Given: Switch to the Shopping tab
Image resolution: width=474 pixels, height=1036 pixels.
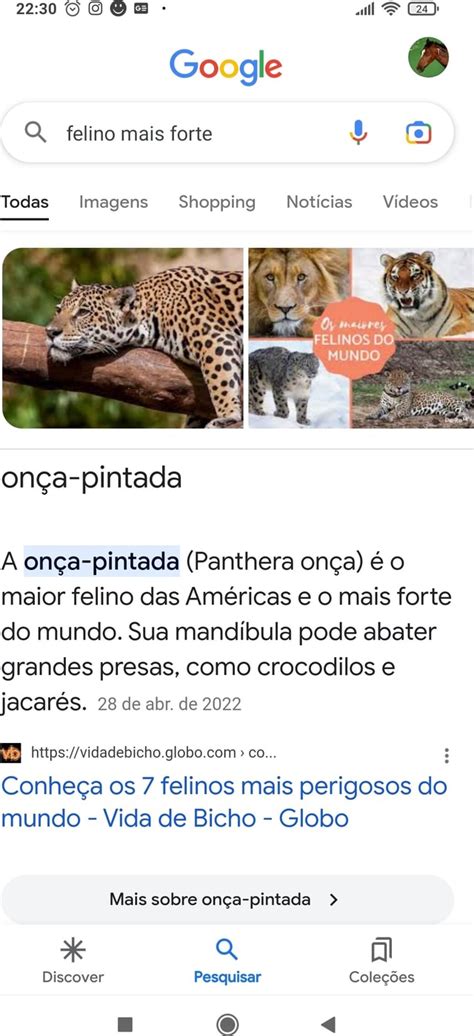Looking at the screenshot, I should [x=217, y=202].
